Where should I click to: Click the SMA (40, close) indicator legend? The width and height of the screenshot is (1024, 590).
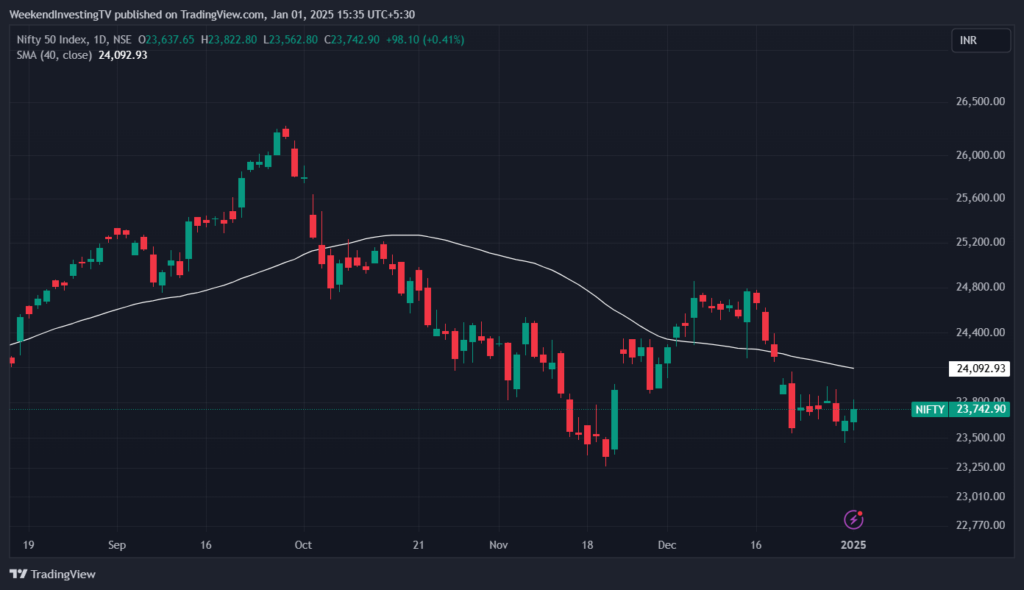54,56
